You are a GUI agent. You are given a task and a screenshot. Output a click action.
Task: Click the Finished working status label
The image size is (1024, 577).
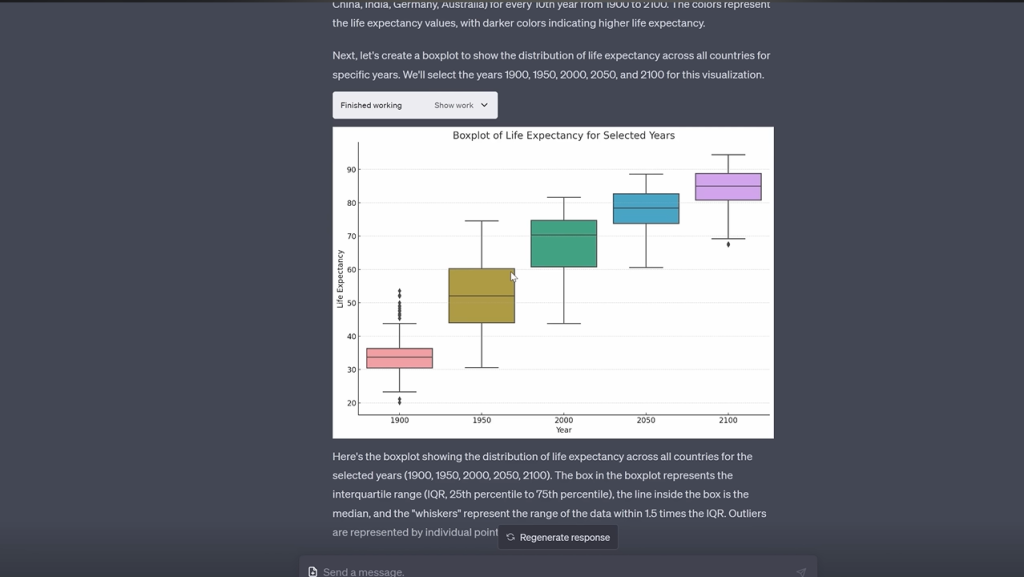pos(371,105)
